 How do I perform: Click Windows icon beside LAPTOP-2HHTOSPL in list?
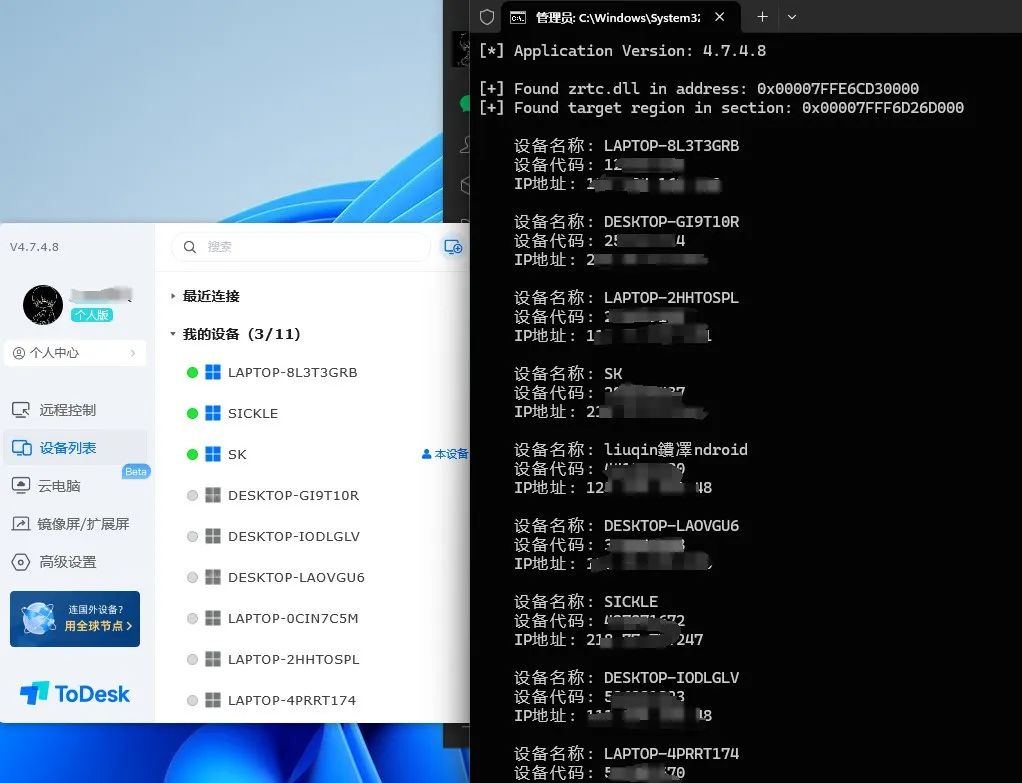tap(212, 659)
